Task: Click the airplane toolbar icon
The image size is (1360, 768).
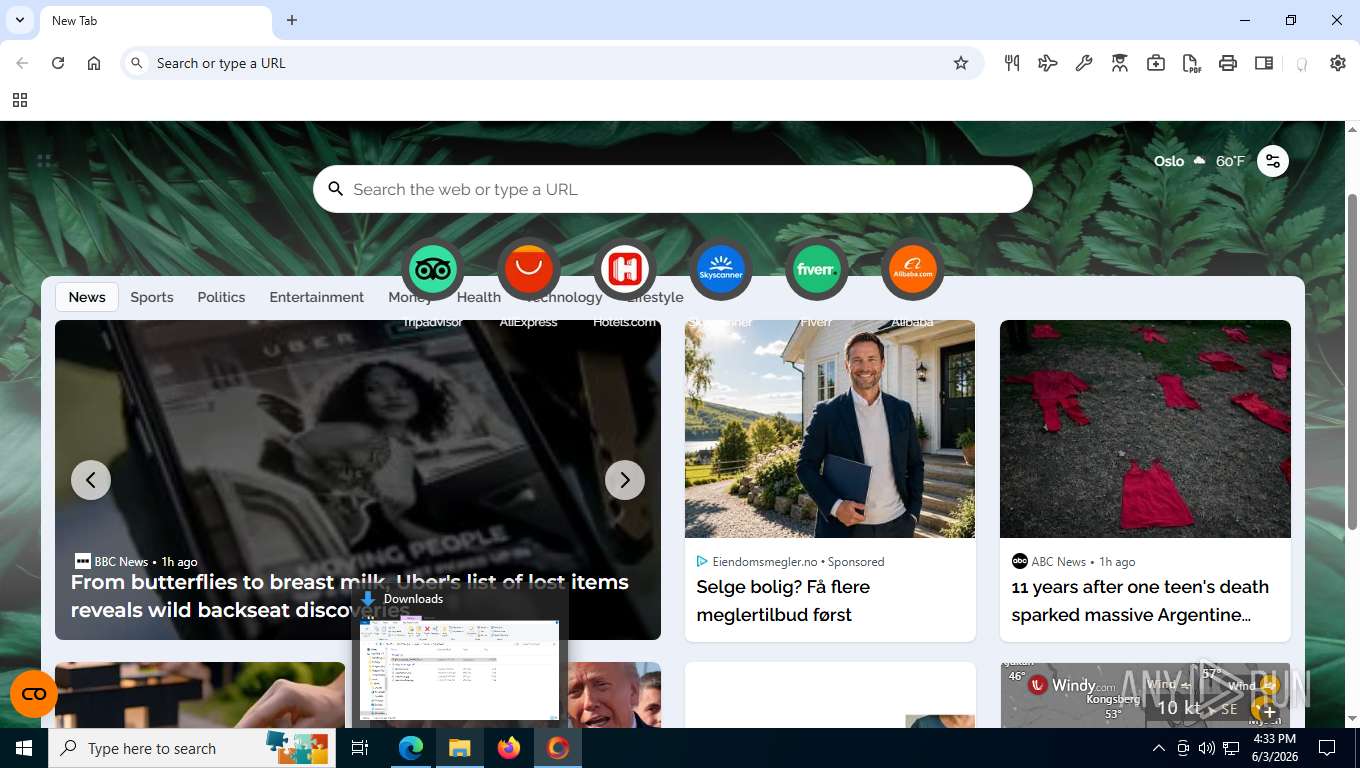Action: pyautogui.click(x=1048, y=63)
